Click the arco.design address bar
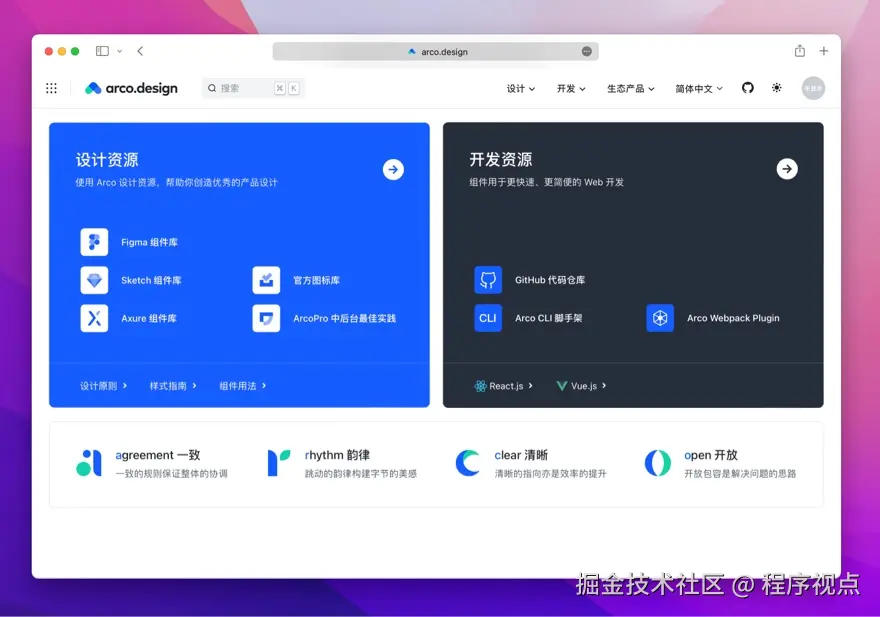This screenshot has width=880, height=617. pyautogui.click(x=436, y=51)
